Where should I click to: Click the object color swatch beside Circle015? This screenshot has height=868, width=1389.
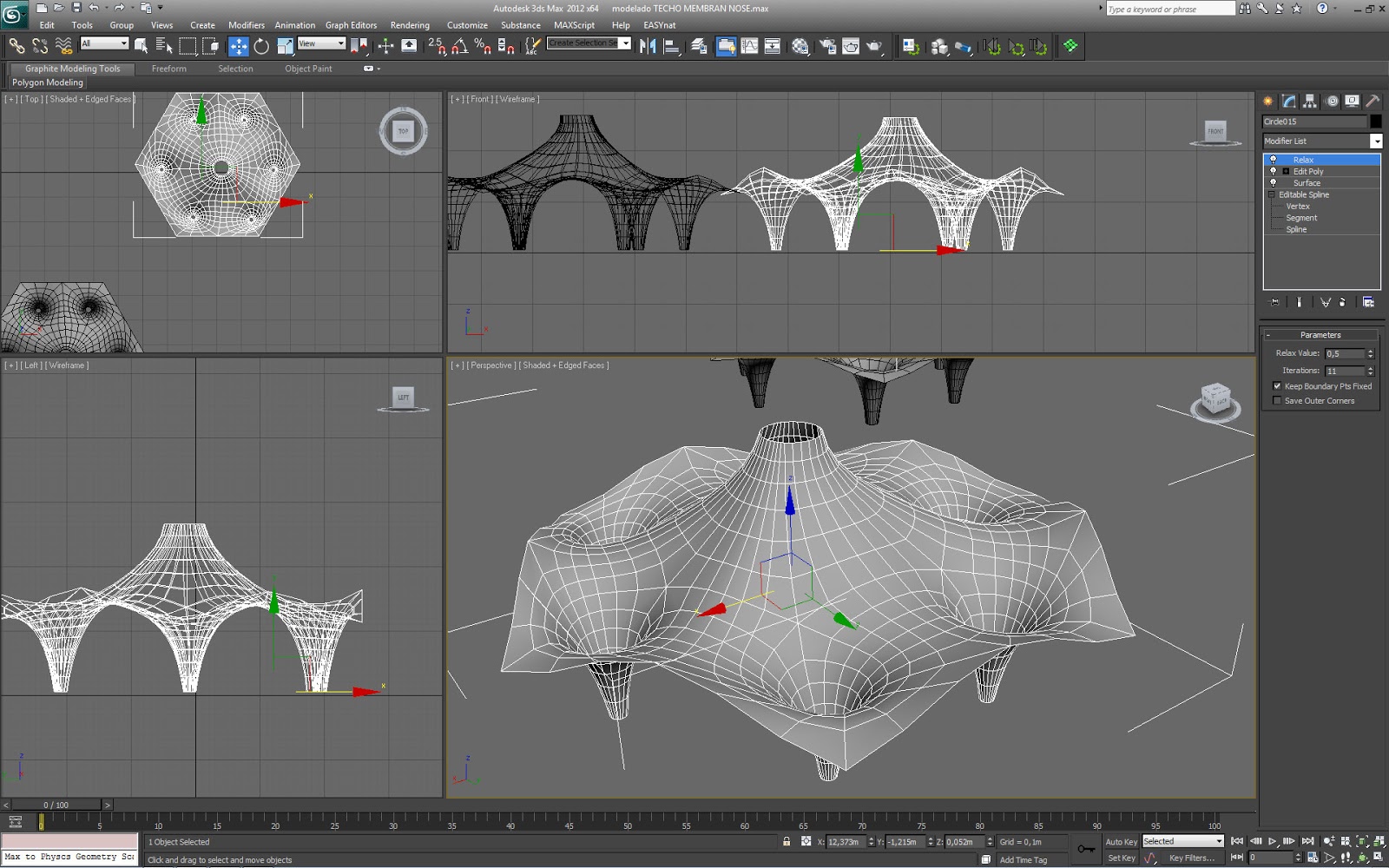1376,122
